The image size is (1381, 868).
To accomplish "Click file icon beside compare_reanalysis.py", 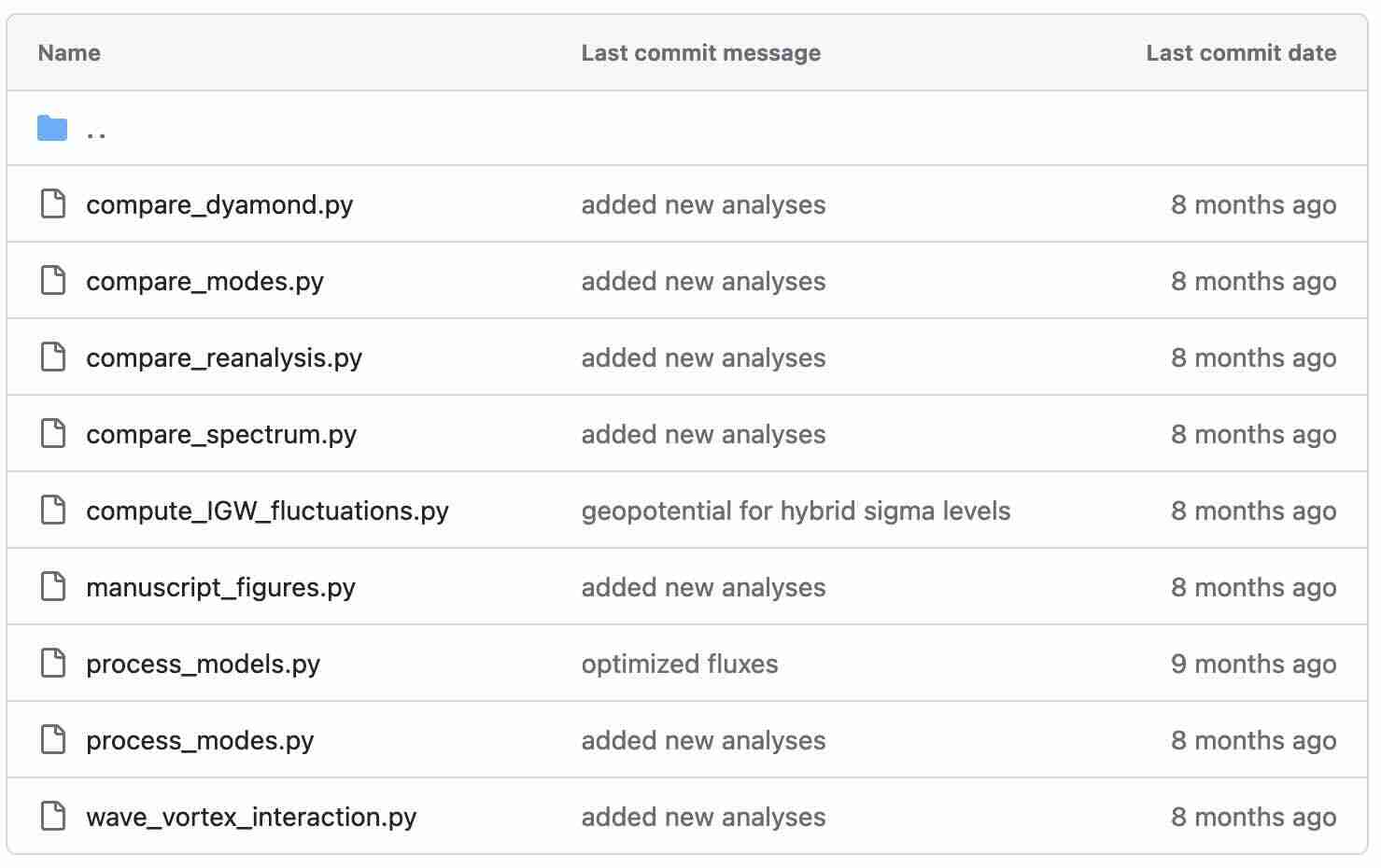I will click(53, 357).
